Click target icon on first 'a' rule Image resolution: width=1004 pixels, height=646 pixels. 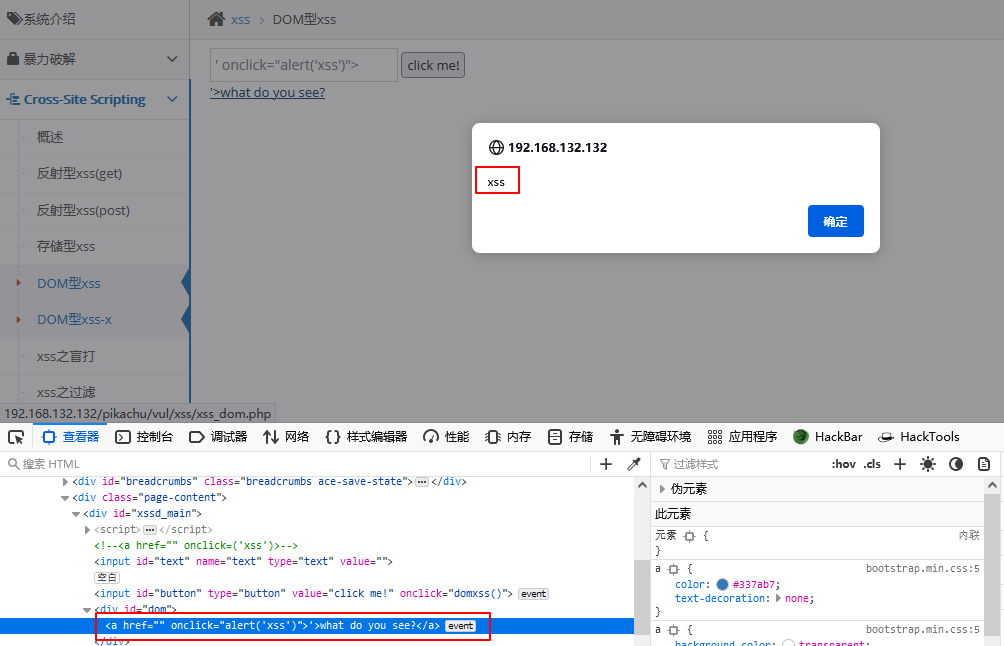674,569
